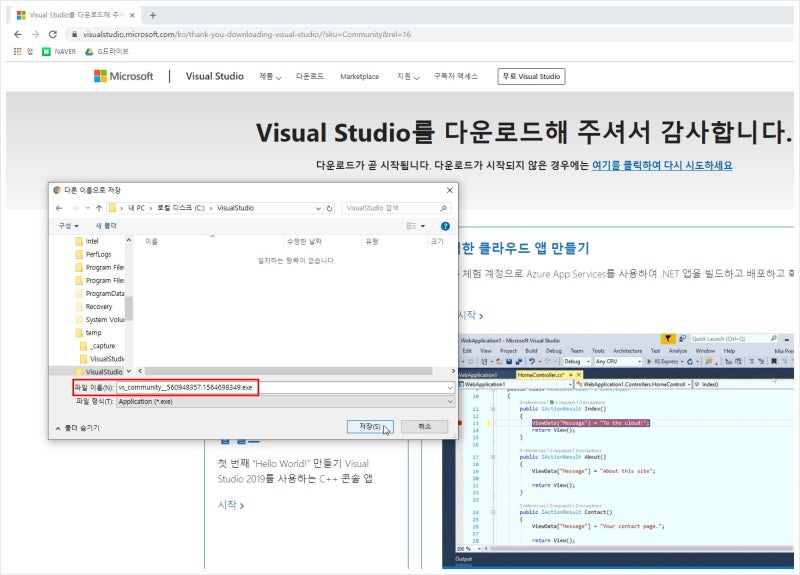The width and height of the screenshot is (800, 575).
Task: Select the PerfLogs folder in tree
Action: [x=93, y=255]
